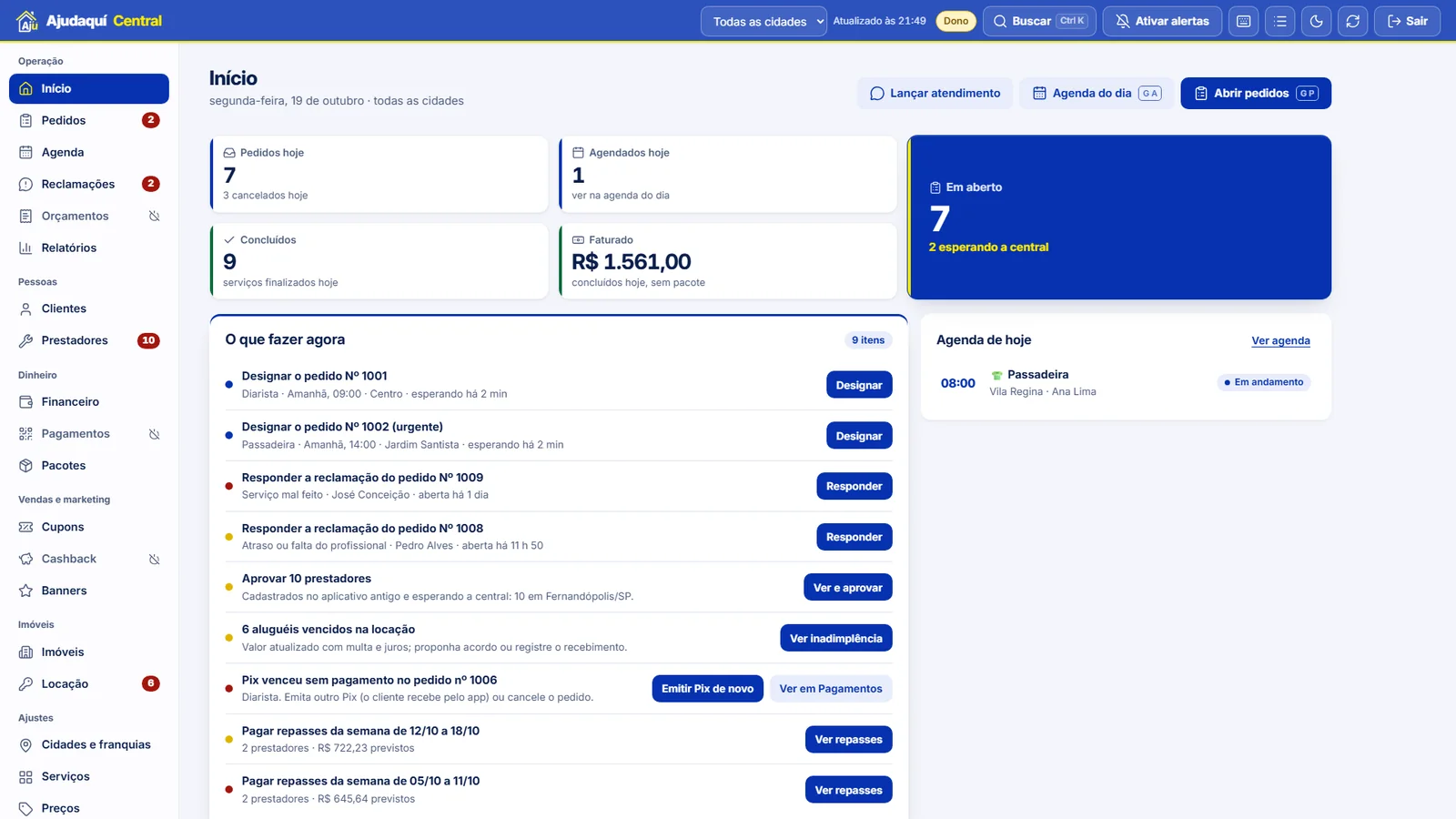The width and height of the screenshot is (1456, 819).
Task: Click the Banners star icon
Action: (x=25, y=591)
